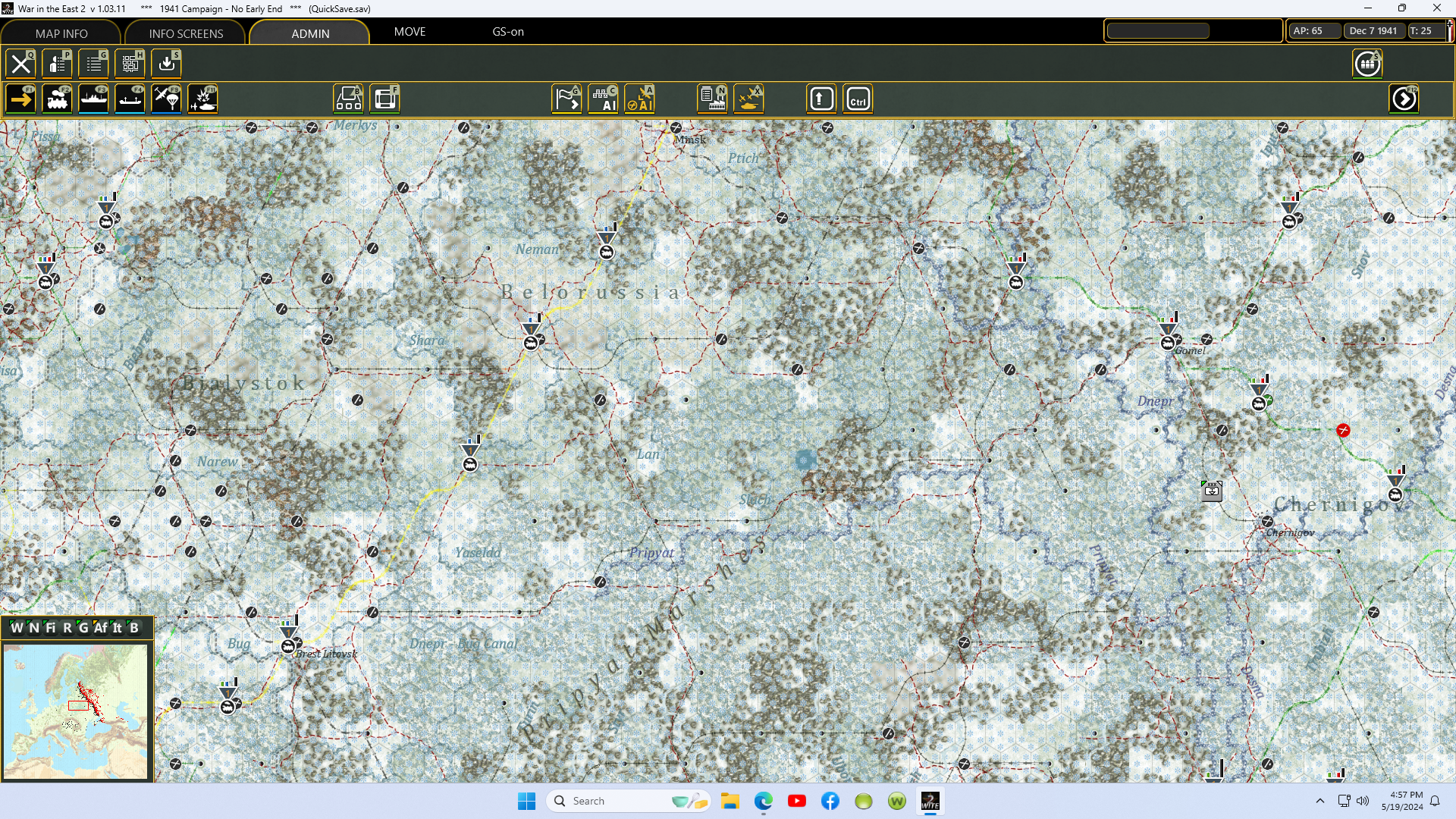The height and width of the screenshot is (819, 1456).
Task: Click the red marker near Chernigov
Action: coord(1343,431)
